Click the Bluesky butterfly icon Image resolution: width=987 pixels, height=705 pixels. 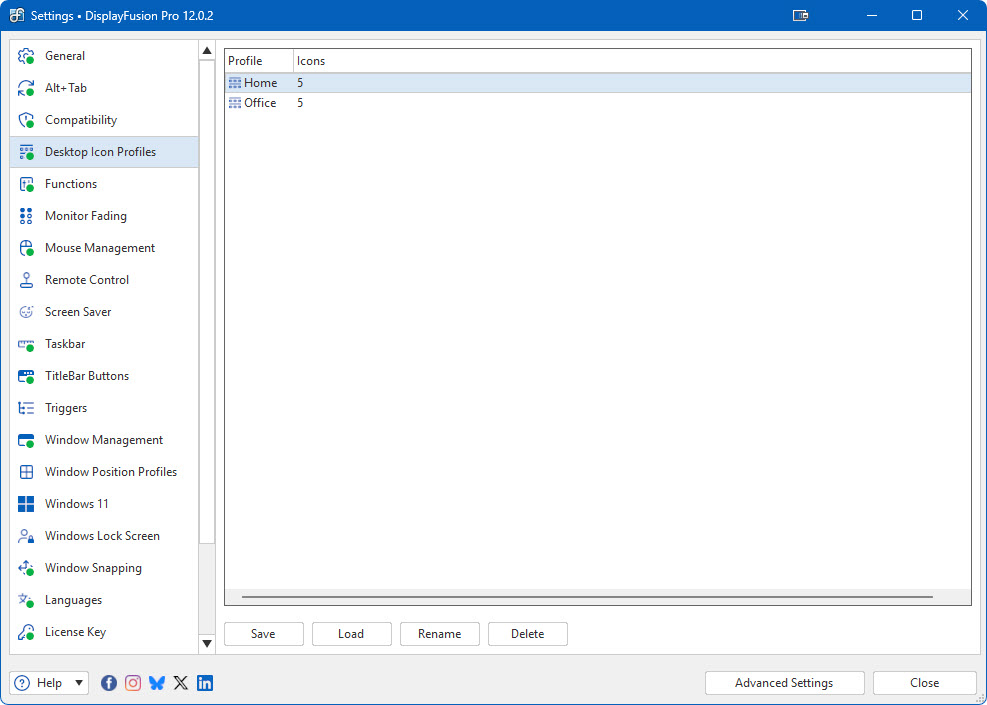[157, 683]
